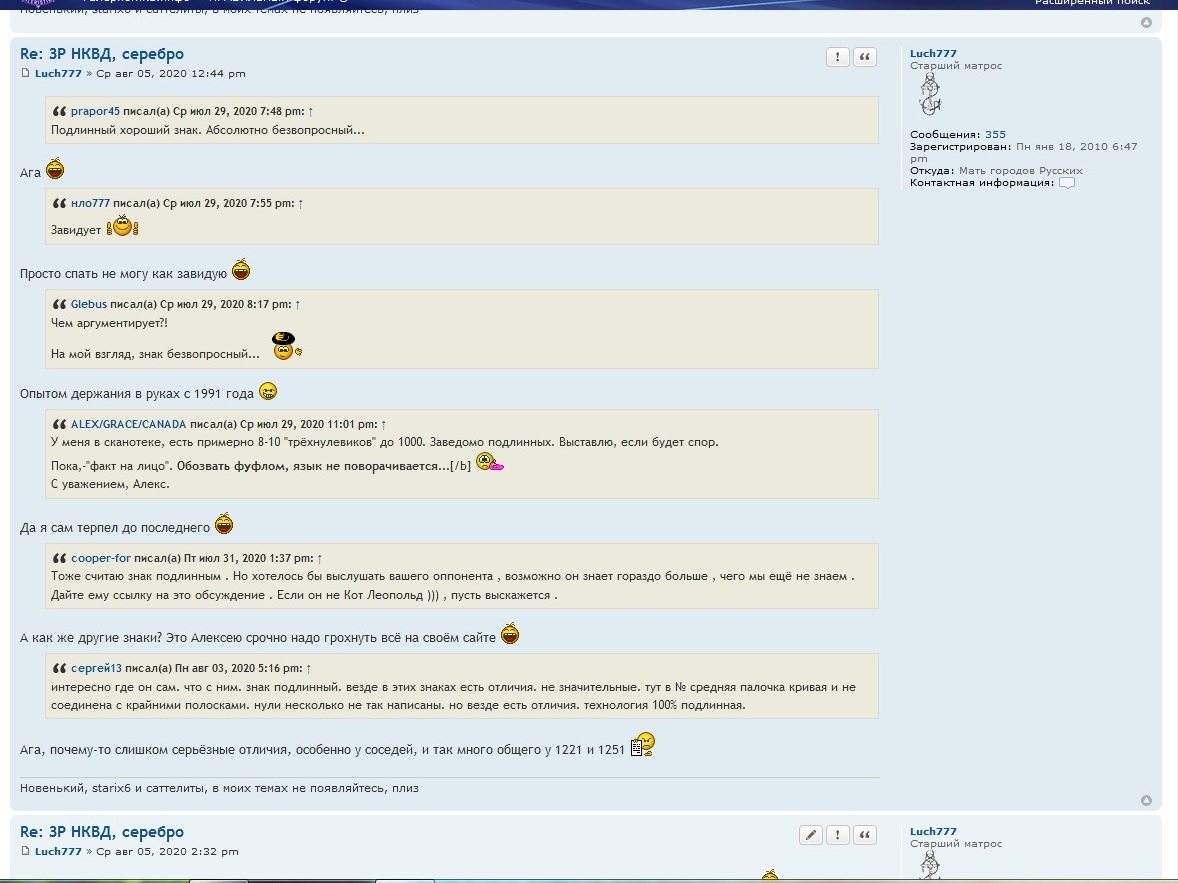Open the first 'Re: ЗР НКВД, серебро' post title
This screenshot has width=1178, height=883.
pyautogui.click(x=102, y=54)
